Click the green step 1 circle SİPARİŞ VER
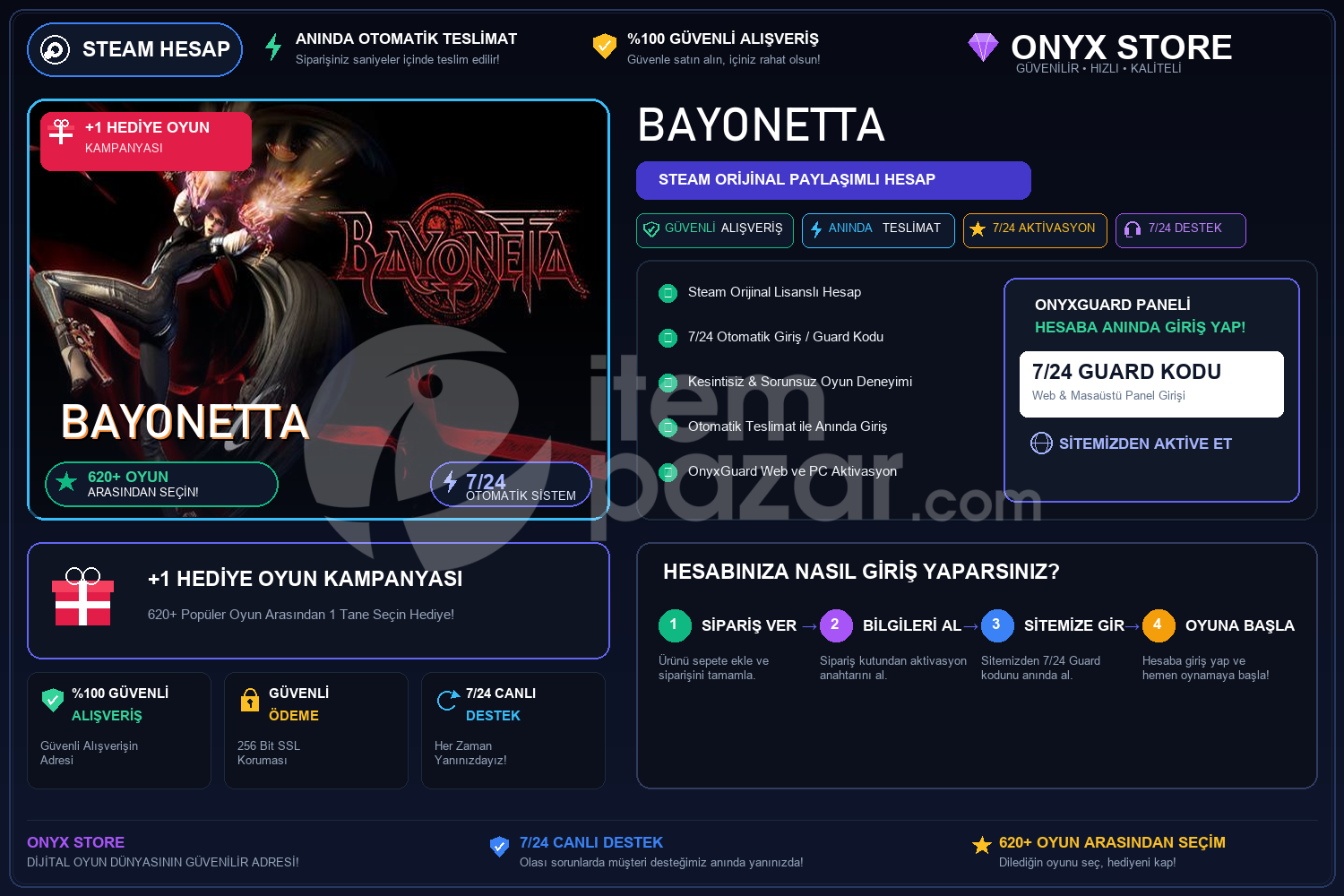The image size is (1344, 896). coord(675,625)
